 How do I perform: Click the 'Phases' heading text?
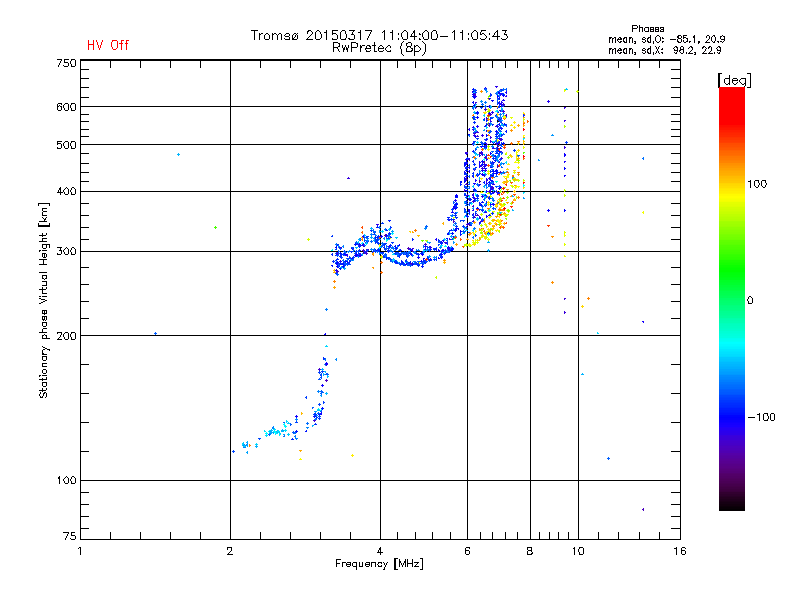(647, 29)
